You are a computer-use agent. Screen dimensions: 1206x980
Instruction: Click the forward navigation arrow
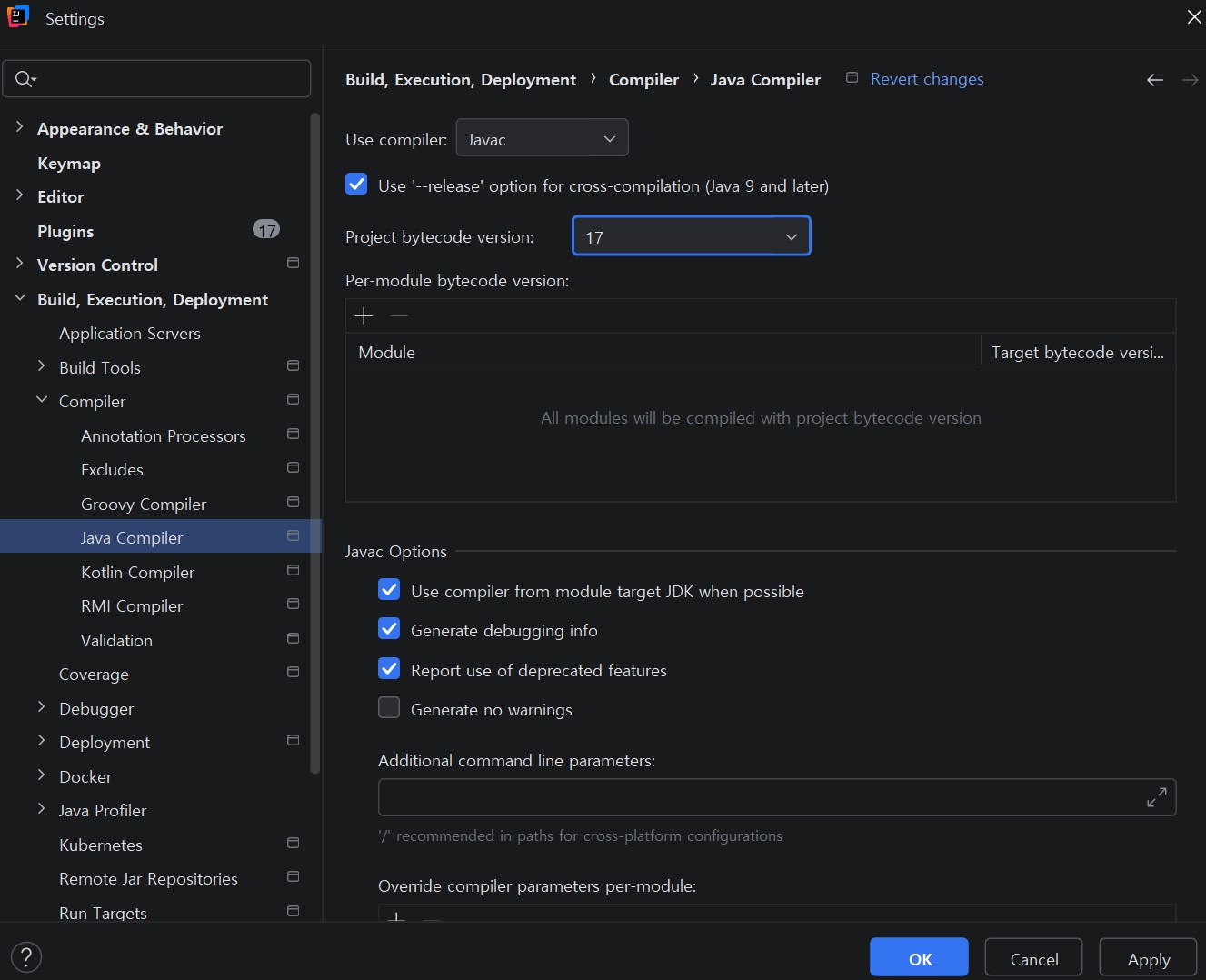[1190, 80]
